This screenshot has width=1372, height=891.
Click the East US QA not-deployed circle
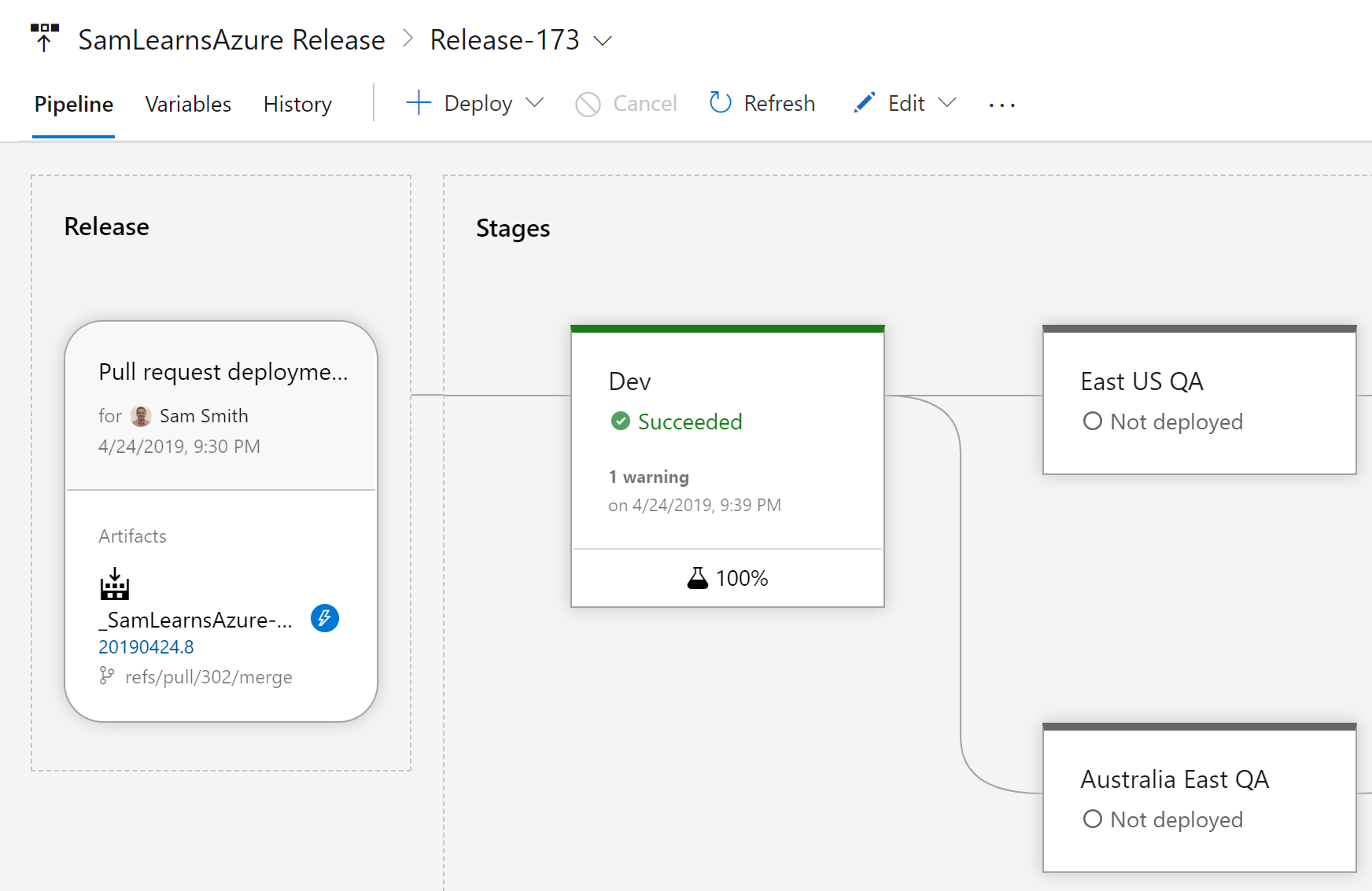(x=1092, y=422)
